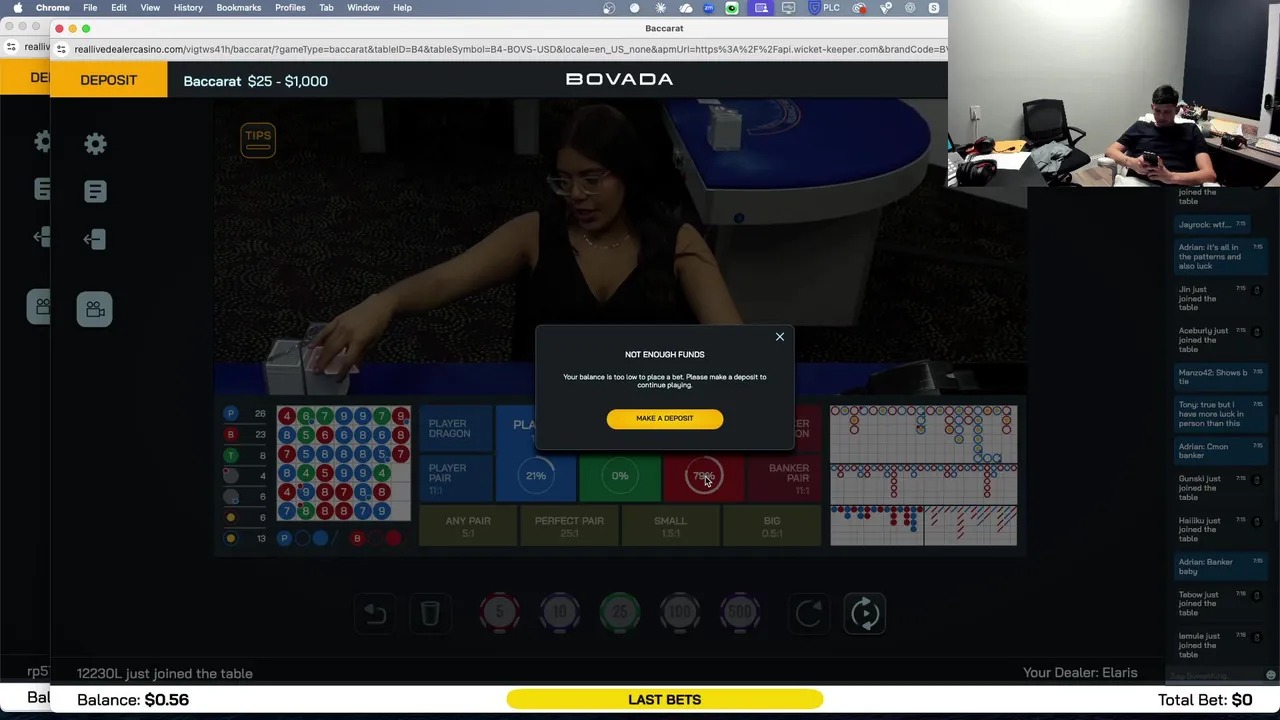Bet on Player Dragon

pyautogui.click(x=455, y=430)
